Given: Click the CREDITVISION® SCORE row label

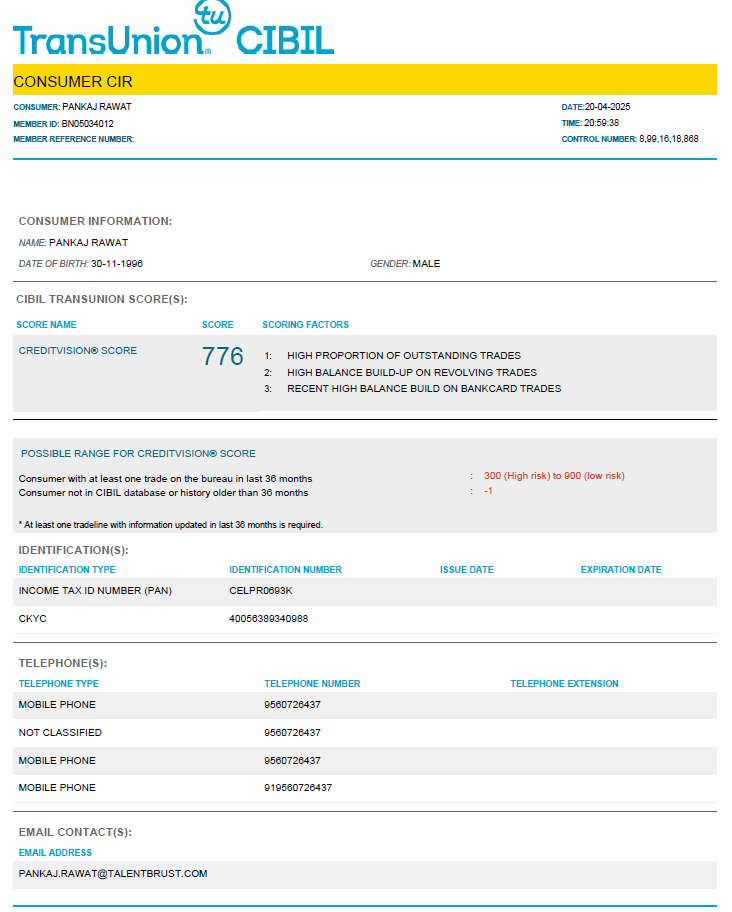Looking at the screenshot, I should coord(78,351).
